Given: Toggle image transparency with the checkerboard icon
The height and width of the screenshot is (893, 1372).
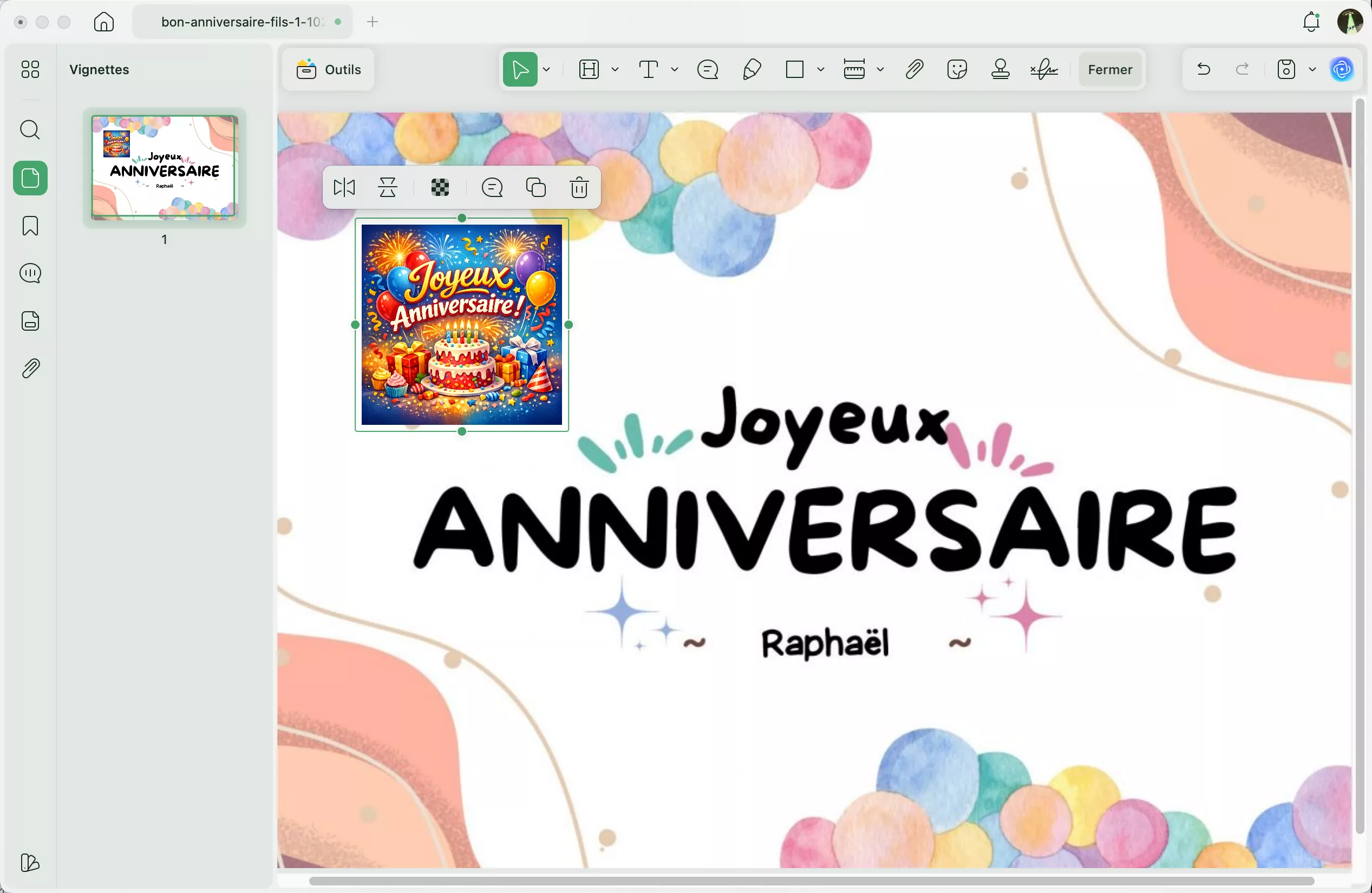Looking at the screenshot, I should click(440, 187).
